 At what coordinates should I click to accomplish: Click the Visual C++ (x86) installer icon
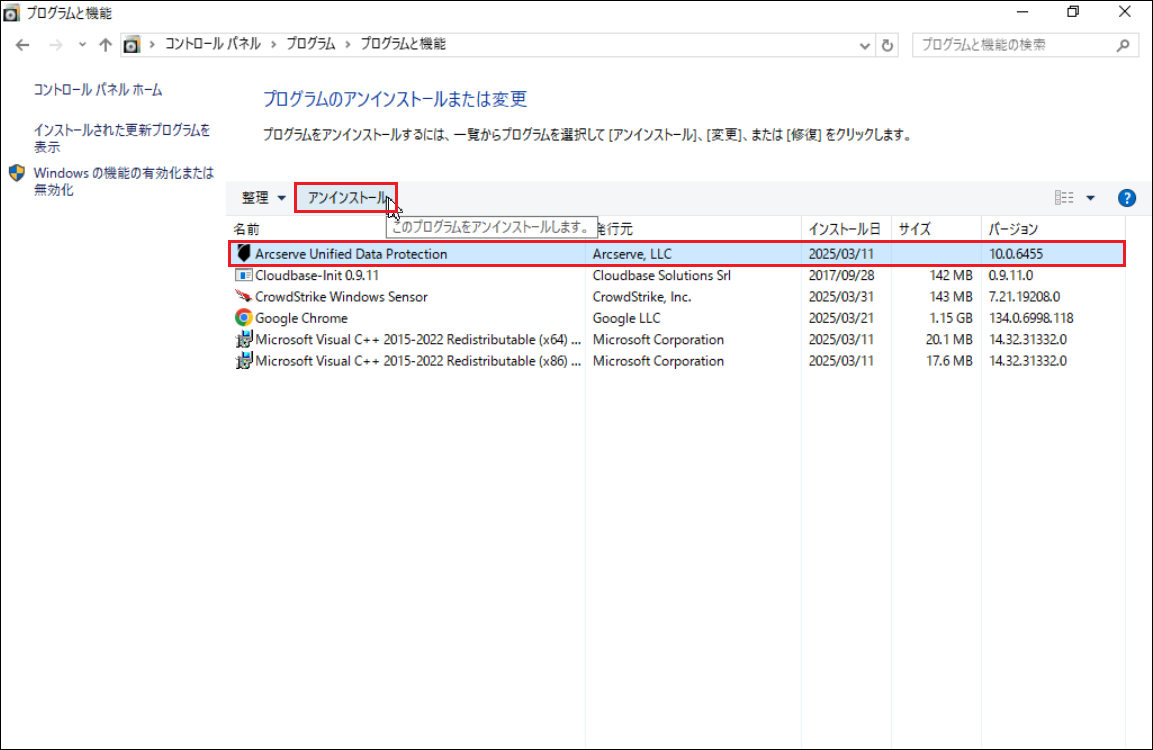pyautogui.click(x=243, y=360)
